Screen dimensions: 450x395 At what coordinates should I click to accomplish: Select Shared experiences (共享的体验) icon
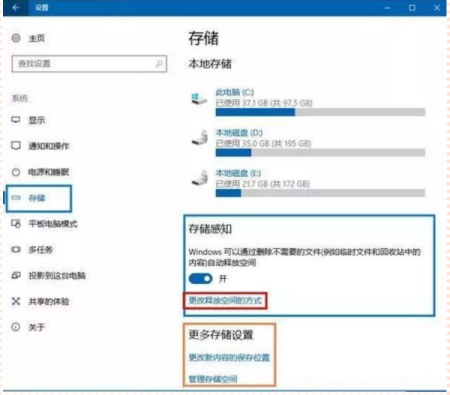coord(16,301)
